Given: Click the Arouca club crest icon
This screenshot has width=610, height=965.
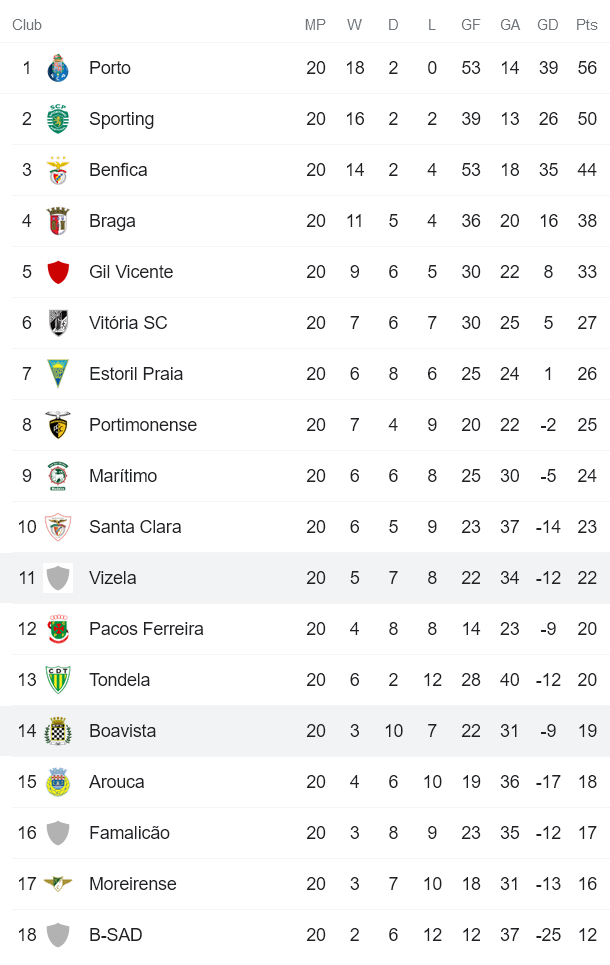Looking at the screenshot, I should pyautogui.click(x=58, y=782).
